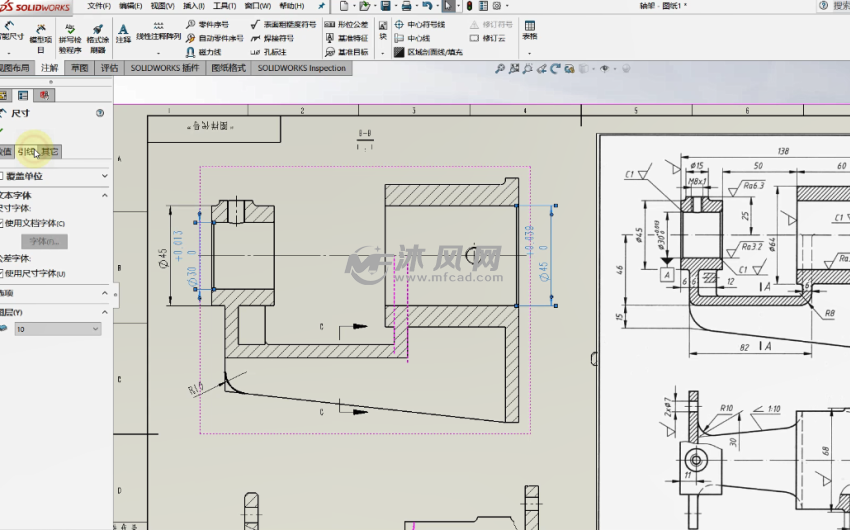The height and width of the screenshot is (530, 850).
Task: Click the 形位公差 geometric tolerance tool
Action: point(346,24)
